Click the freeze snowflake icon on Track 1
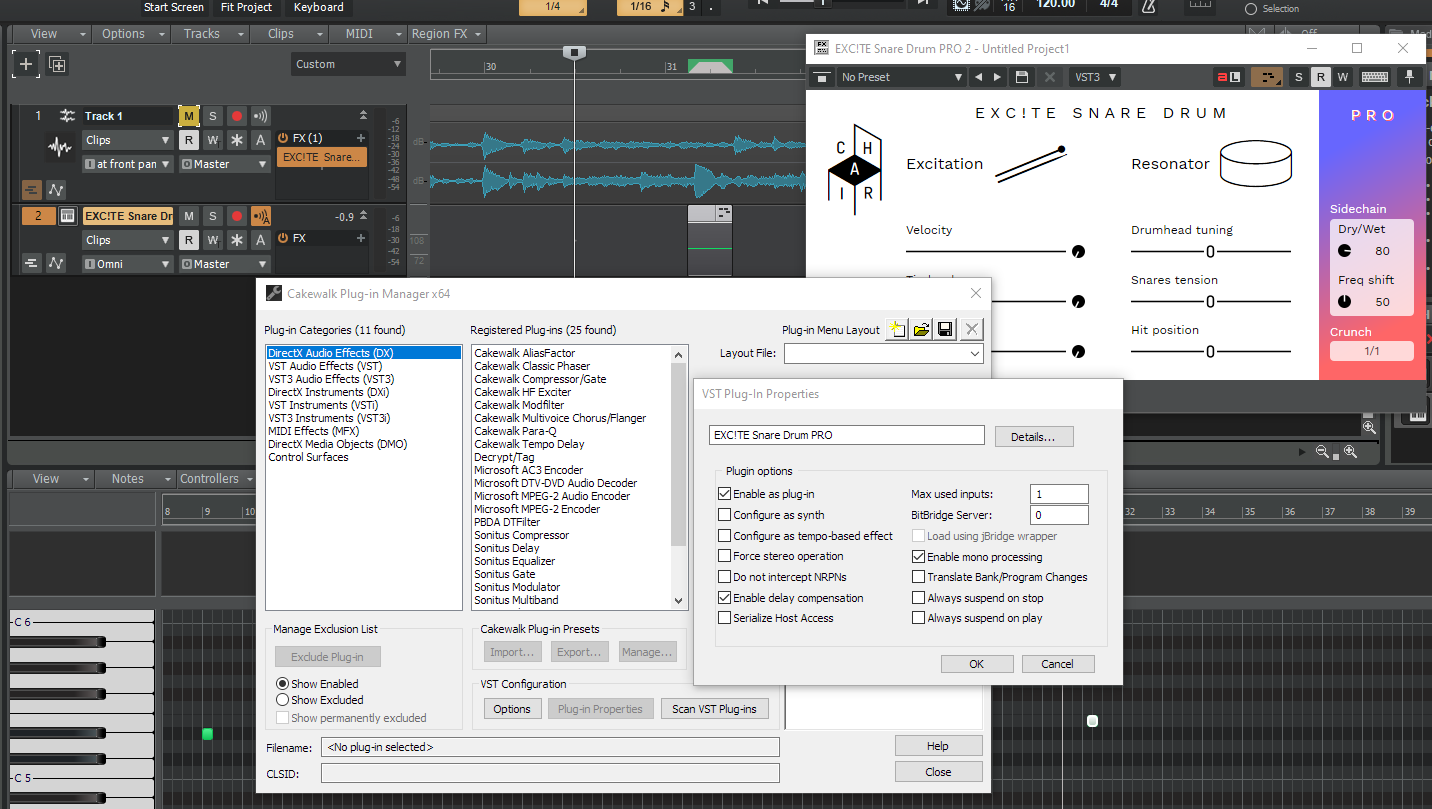The height and width of the screenshot is (809, 1432). 236,140
